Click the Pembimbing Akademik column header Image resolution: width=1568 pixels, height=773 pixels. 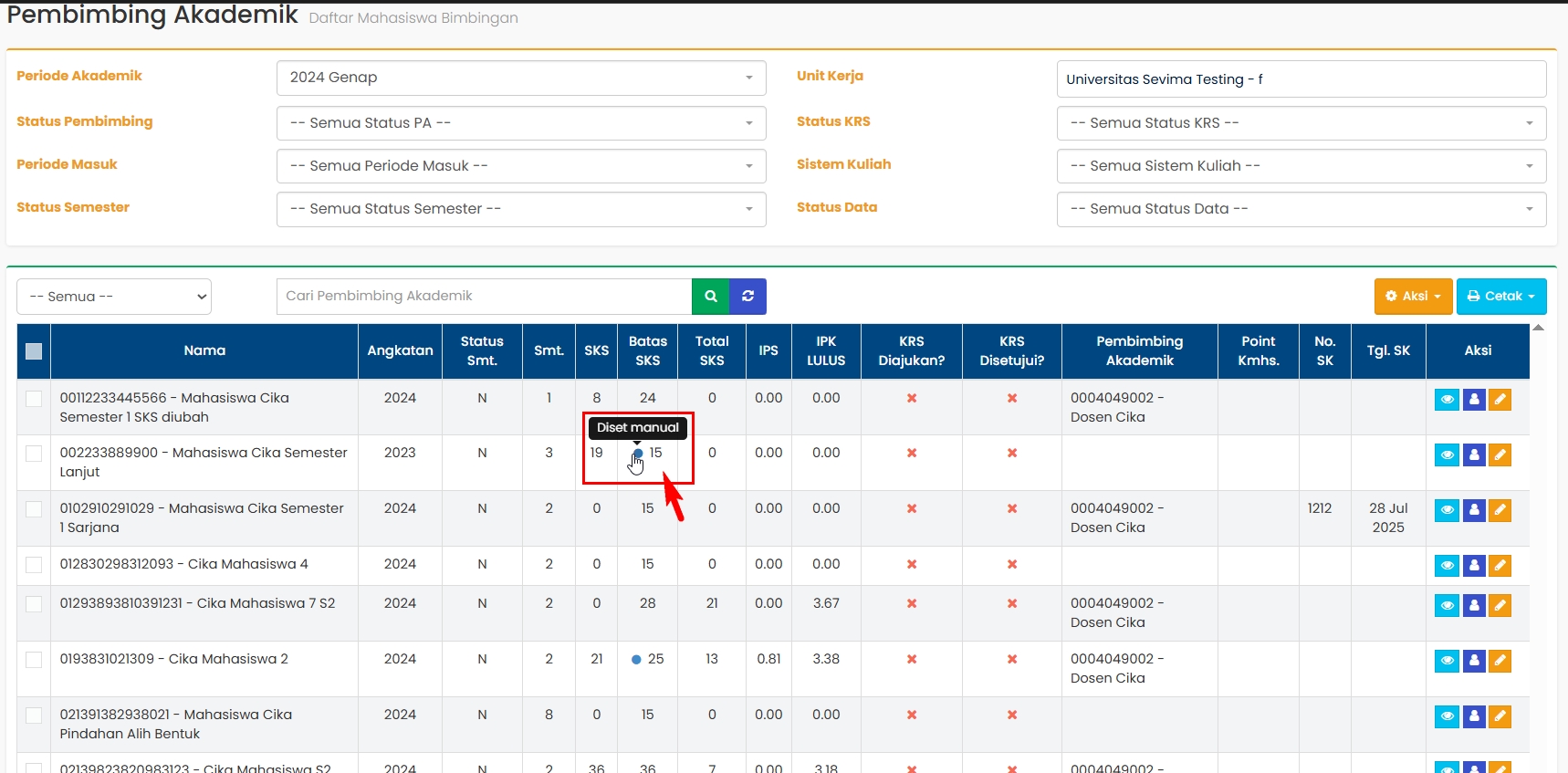1139,351
